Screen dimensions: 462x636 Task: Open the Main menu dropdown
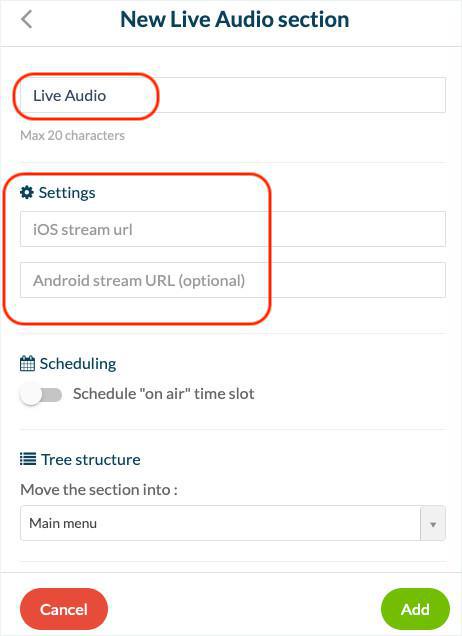[233, 523]
